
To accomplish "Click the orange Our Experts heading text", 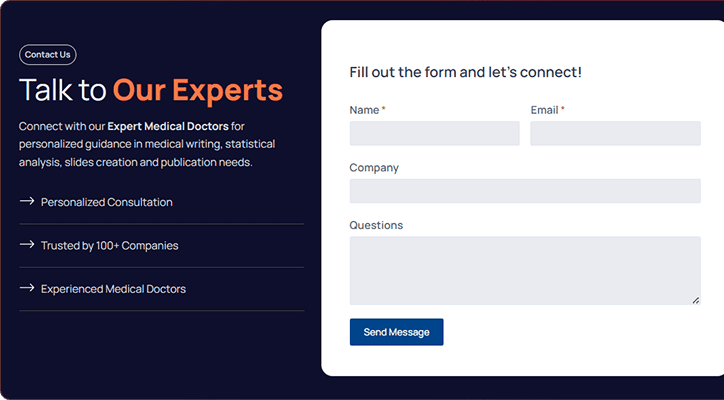I will 198,90.
